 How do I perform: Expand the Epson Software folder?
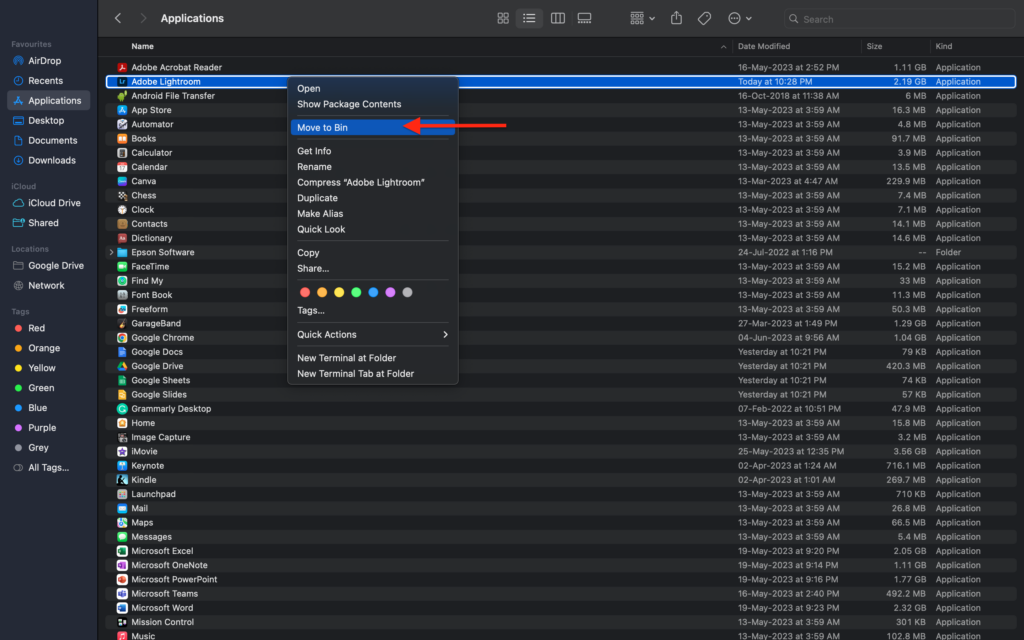point(111,252)
